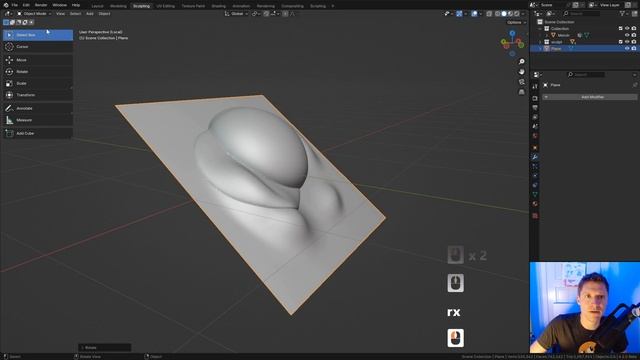This screenshot has width=640, height=360.
Task: Switch to the Shading workspace tab
Action: pyautogui.click(x=218, y=6)
